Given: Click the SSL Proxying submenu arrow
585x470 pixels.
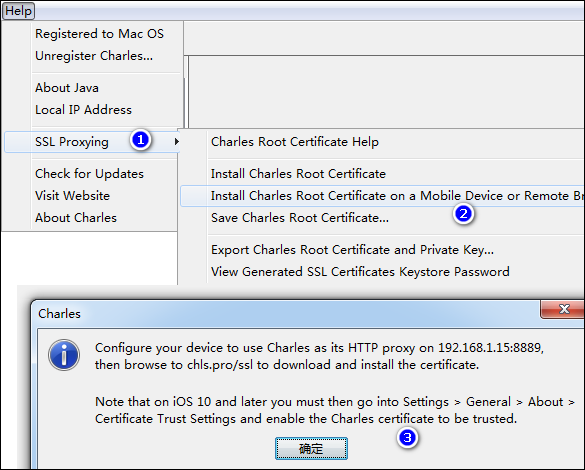Looking at the screenshot, I should pos(176,142).
